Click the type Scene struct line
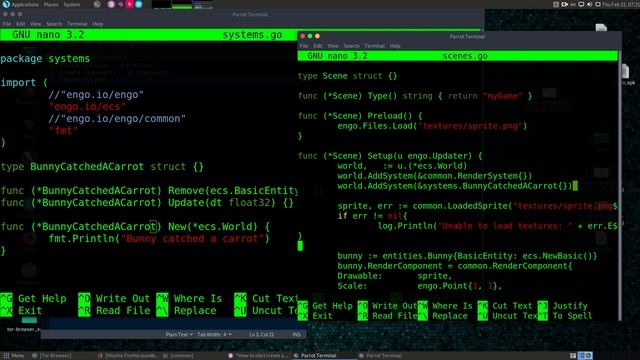 pos(347,76)
